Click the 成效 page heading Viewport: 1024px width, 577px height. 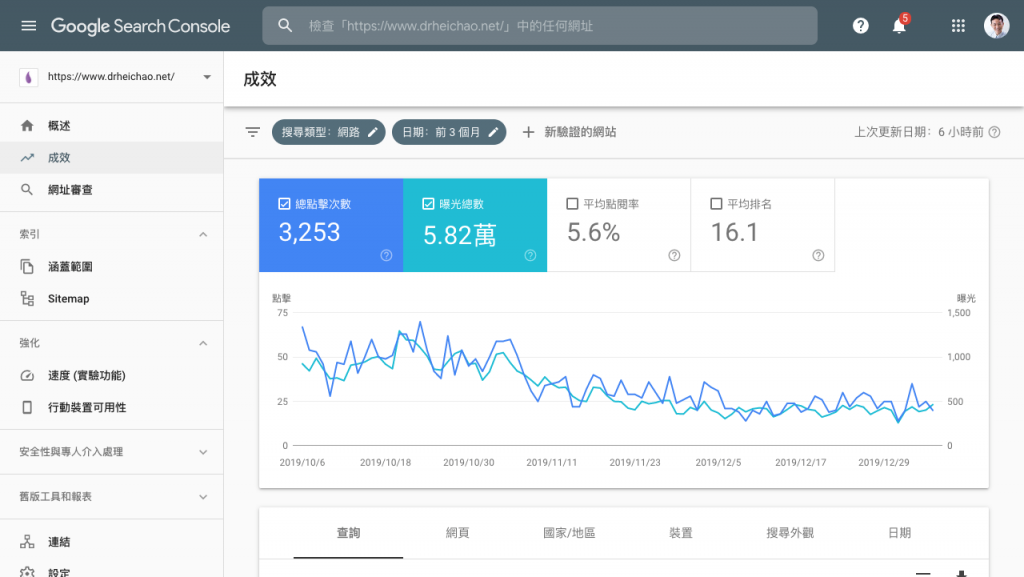click(260, 79)
